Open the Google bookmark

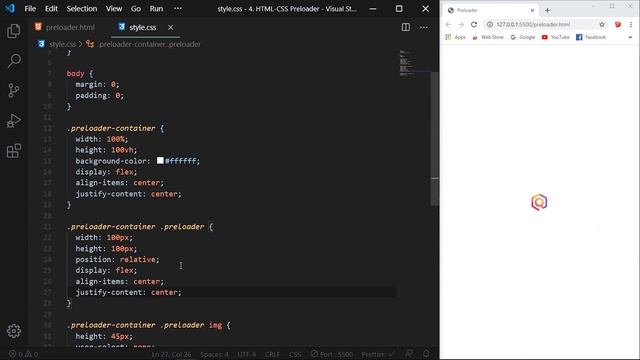pyautogui.click(x=522, y=37)
